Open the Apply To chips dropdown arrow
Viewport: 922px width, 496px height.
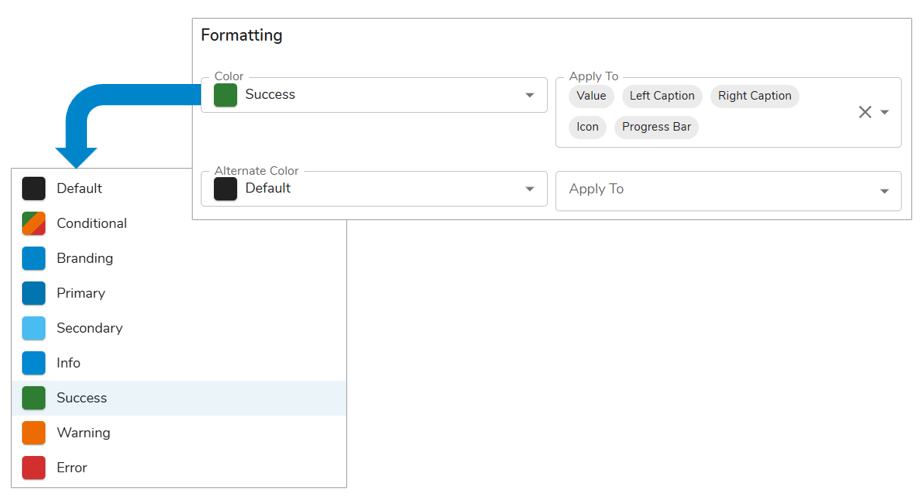pyautogui.click(x=885, y=113)
